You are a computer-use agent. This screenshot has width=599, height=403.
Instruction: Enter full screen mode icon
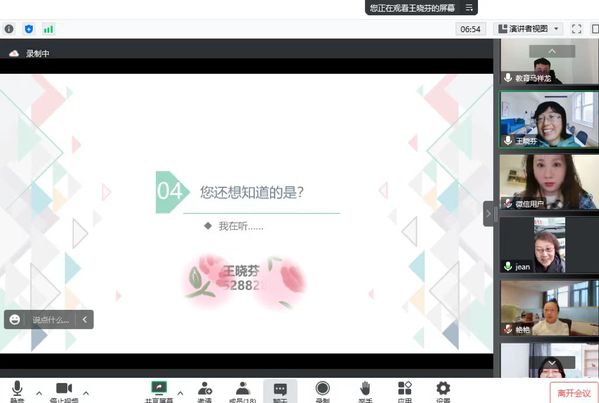[576, 29]
